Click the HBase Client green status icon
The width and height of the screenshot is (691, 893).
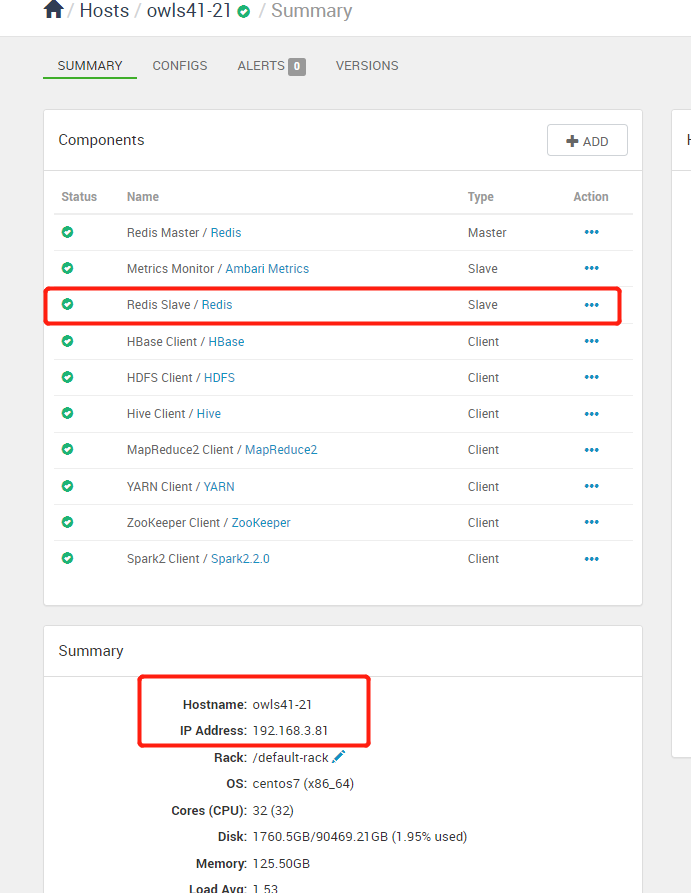(x=68, y=341)
